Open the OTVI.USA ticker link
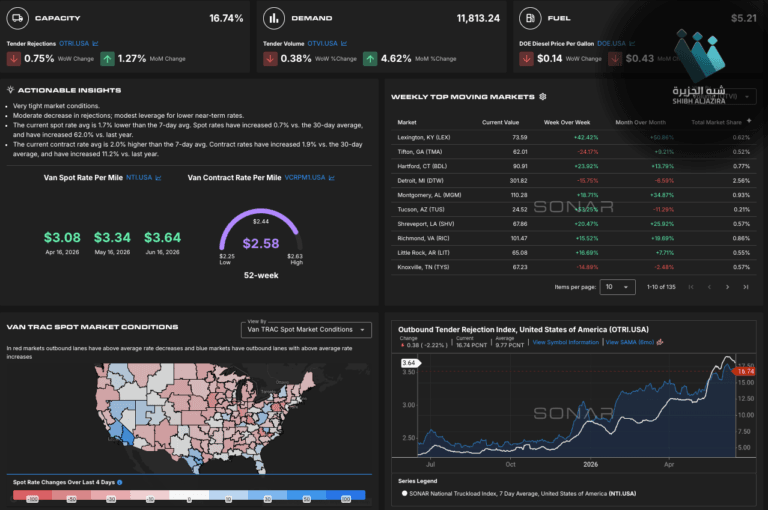Image resolution: width=768 pixels, height=510 pixels. pos(322,44)
